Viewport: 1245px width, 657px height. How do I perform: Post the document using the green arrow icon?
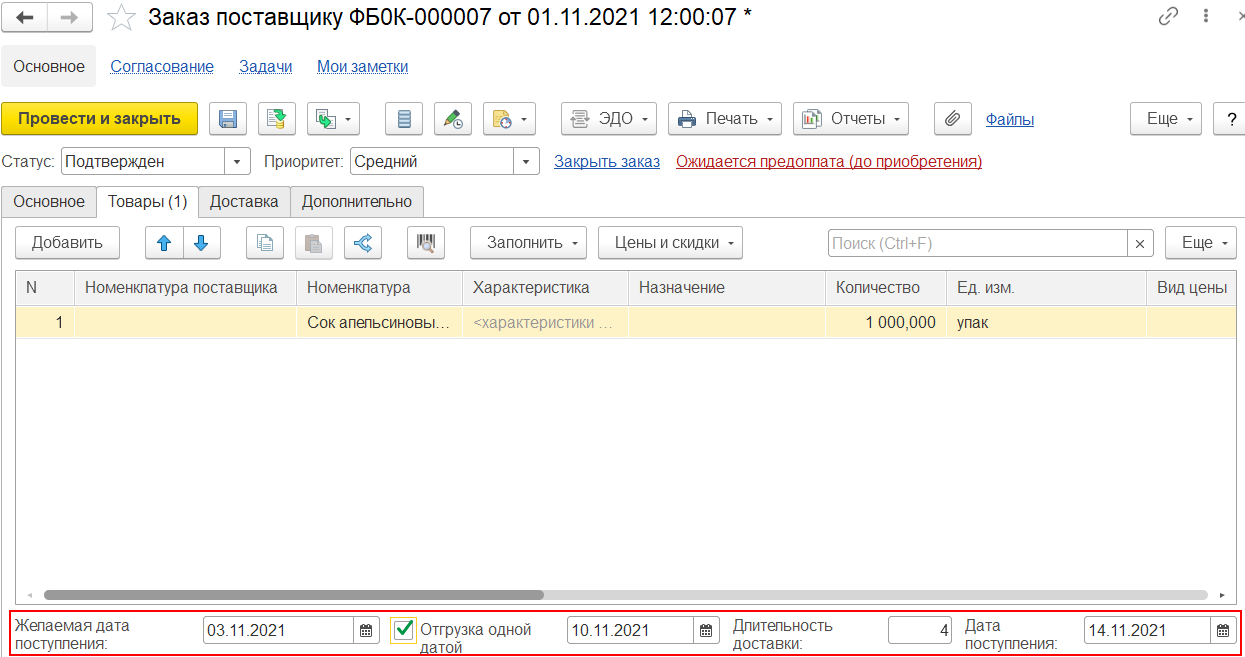[277, 118]
